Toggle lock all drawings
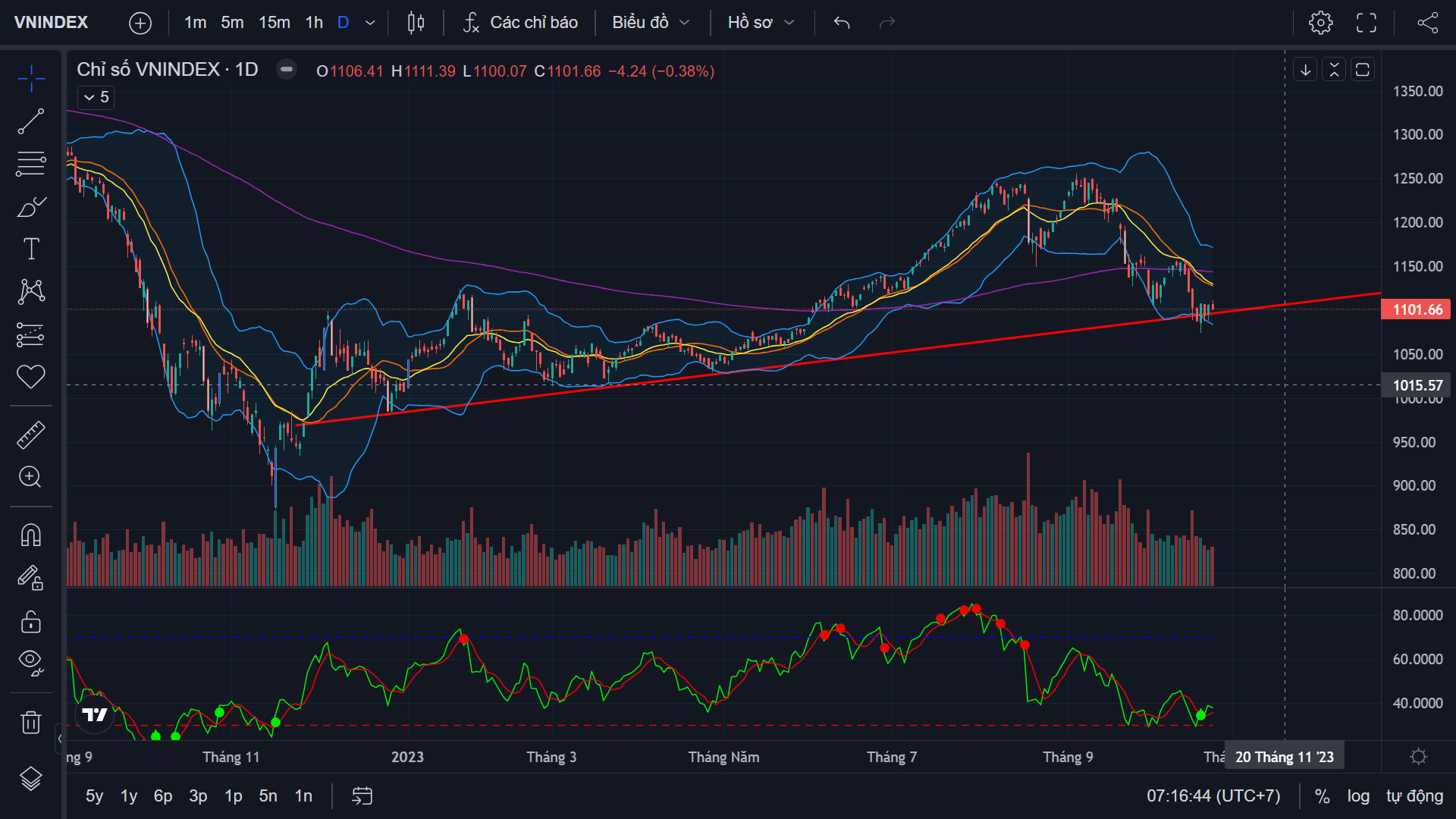The width and height of the screenshot is (1456, 819). coord(31,623)
